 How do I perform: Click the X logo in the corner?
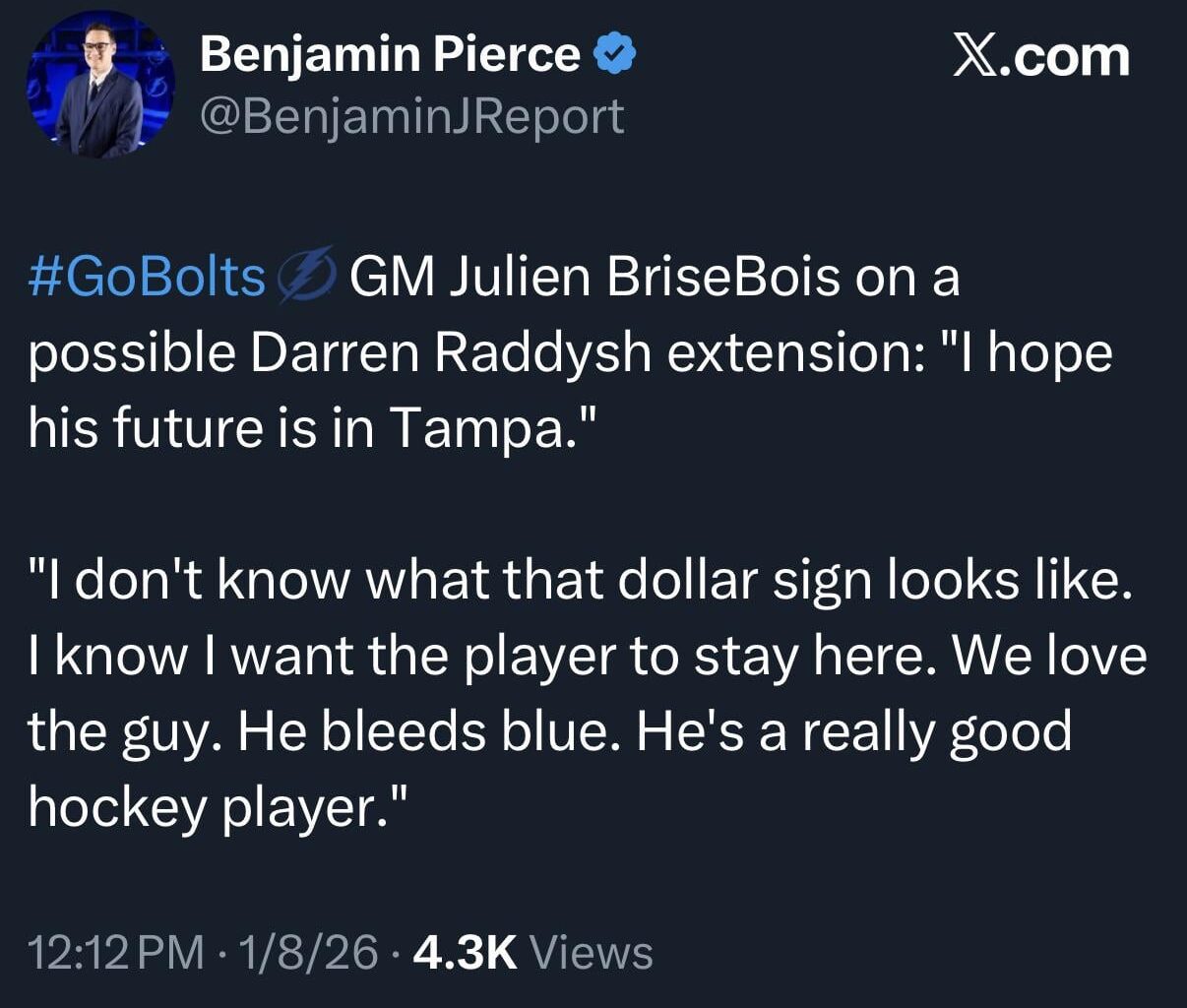click(x=974, y=56)
